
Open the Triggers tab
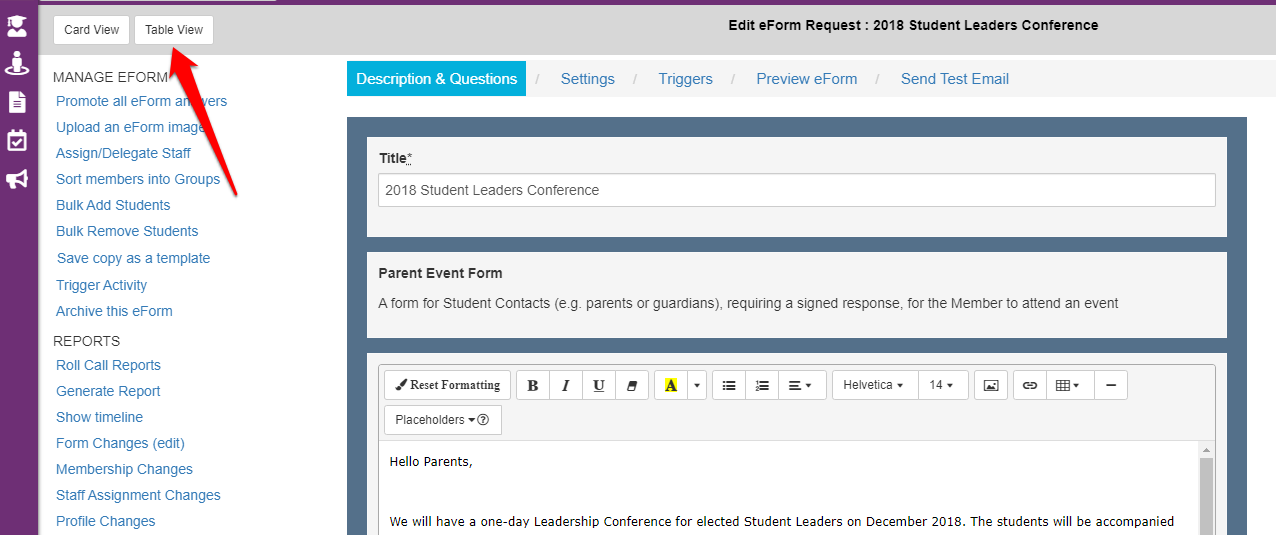point(685,79)
